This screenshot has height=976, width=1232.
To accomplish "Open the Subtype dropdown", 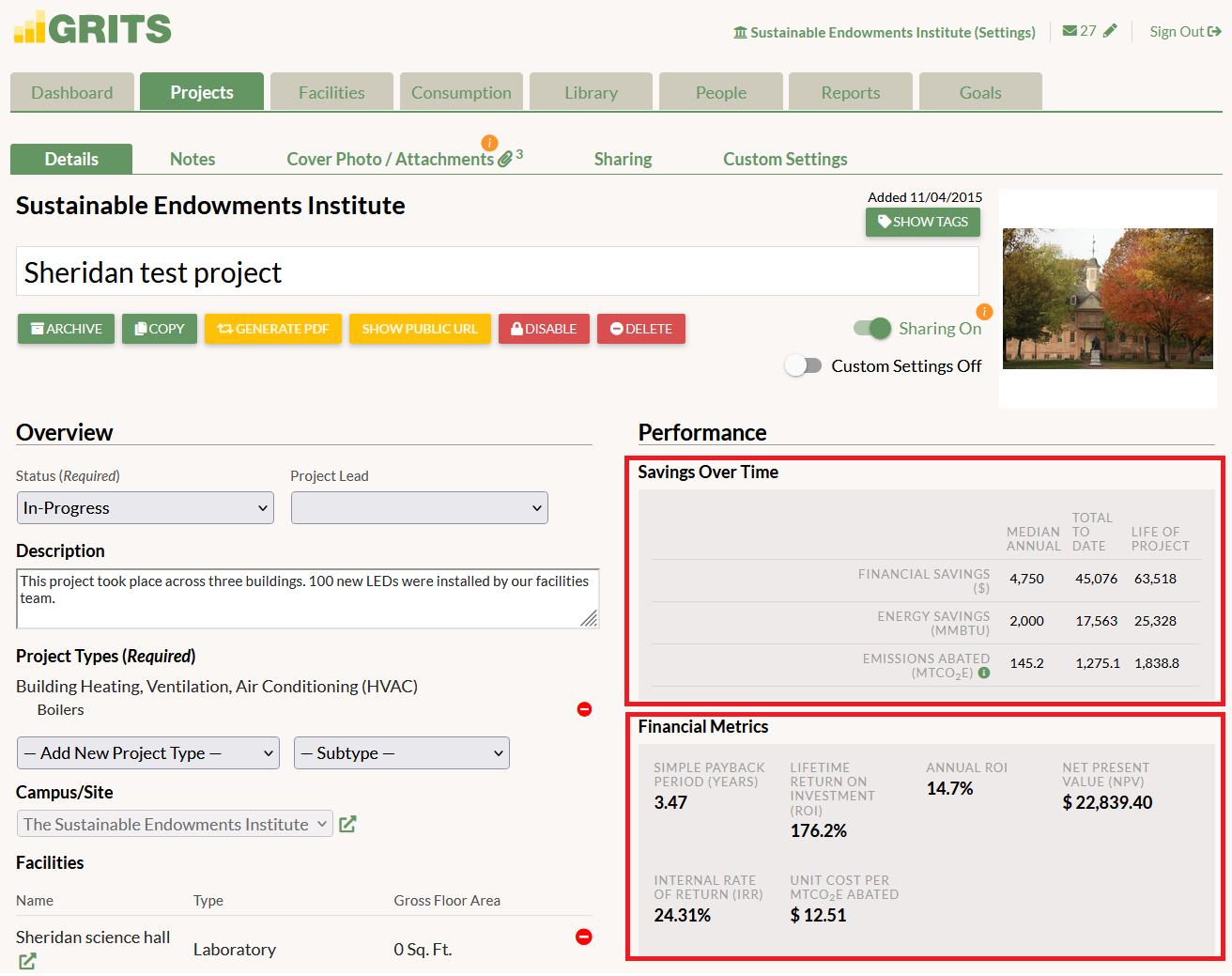I will coord(402,753).
